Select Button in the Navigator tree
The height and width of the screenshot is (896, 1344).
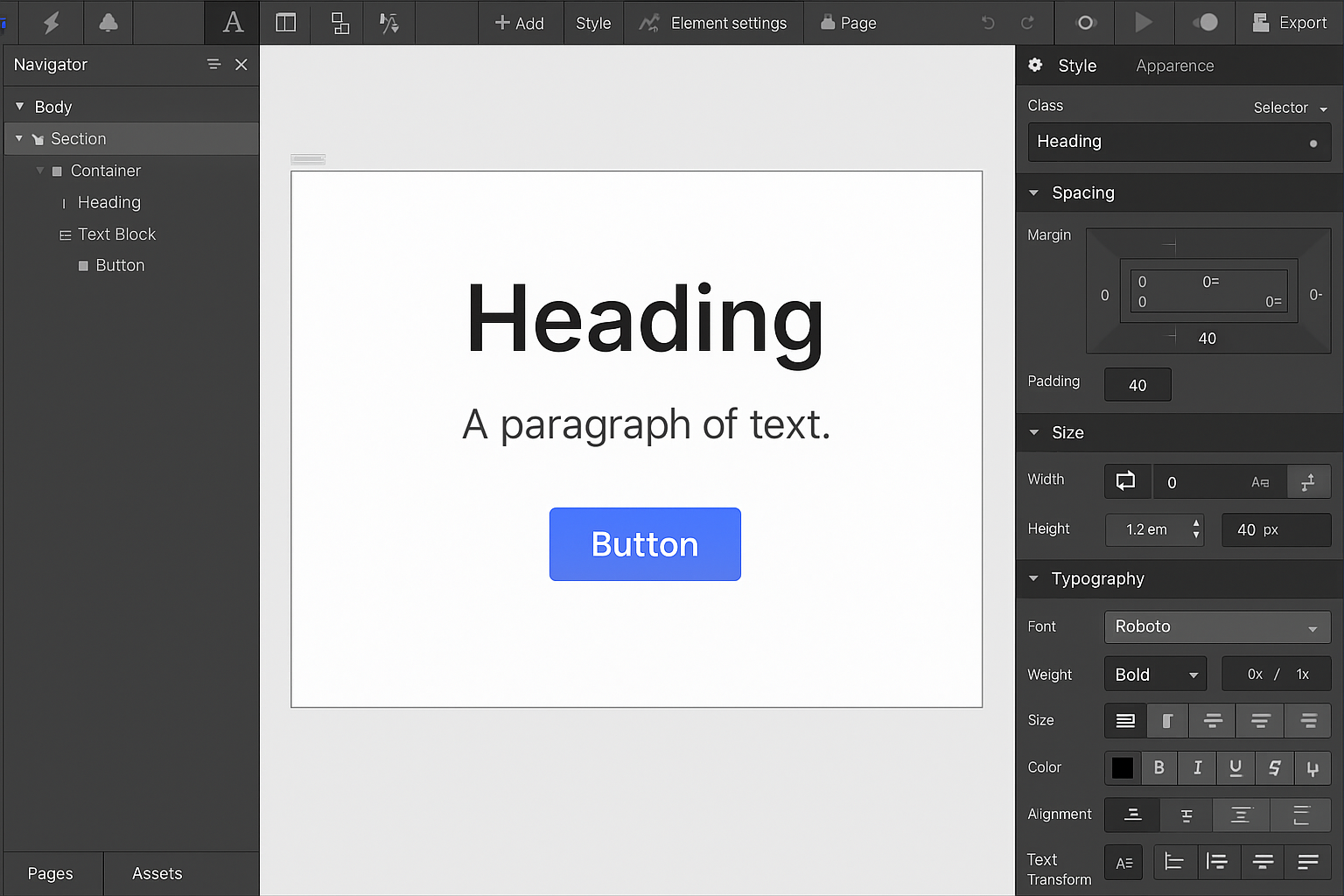pos(120,265)
